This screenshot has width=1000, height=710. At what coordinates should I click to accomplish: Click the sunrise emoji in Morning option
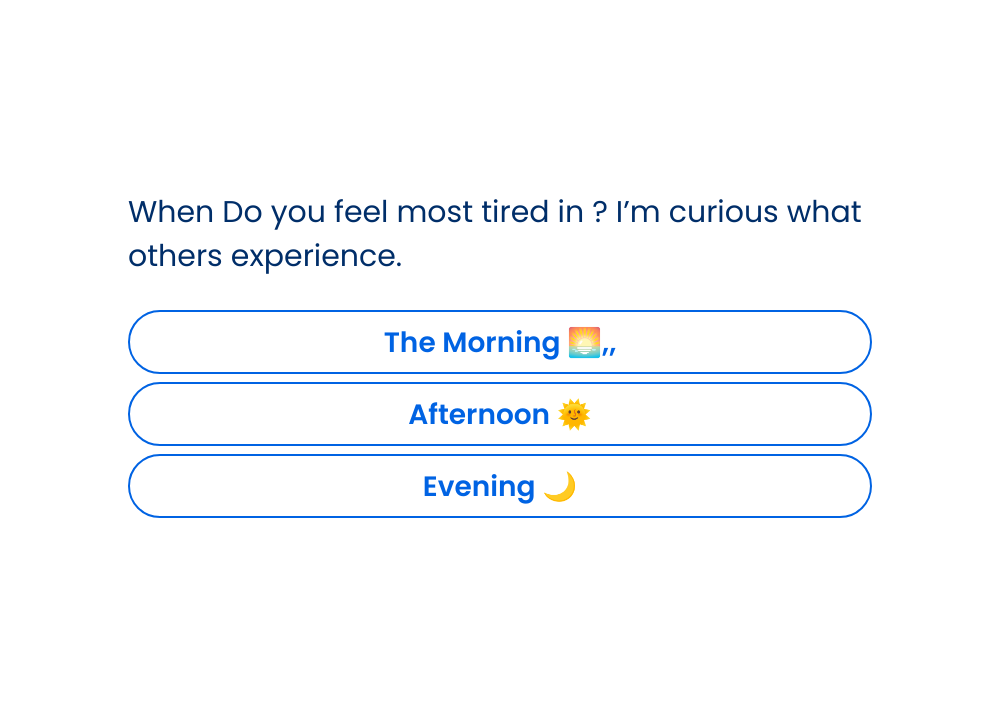pyautogui.click(x=584, y=342)
